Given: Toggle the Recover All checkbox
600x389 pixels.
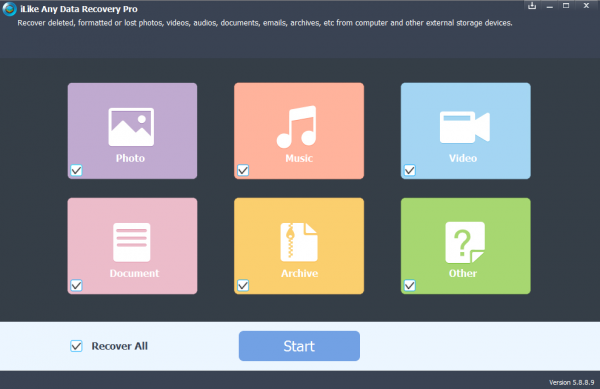Looking at the screenshot, I should pos(77,346).
